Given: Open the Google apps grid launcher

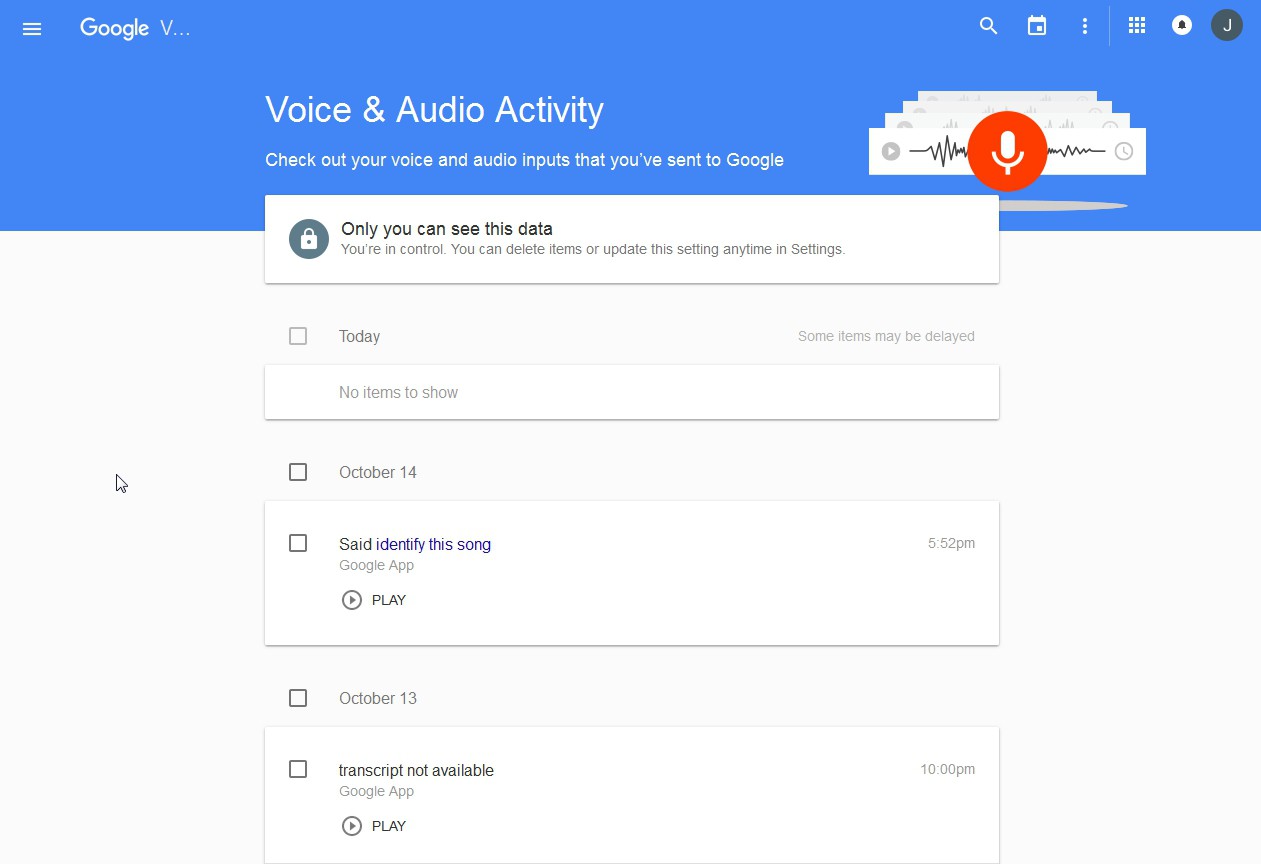Looking at the screenshot, I should (x=1137, y=26).
